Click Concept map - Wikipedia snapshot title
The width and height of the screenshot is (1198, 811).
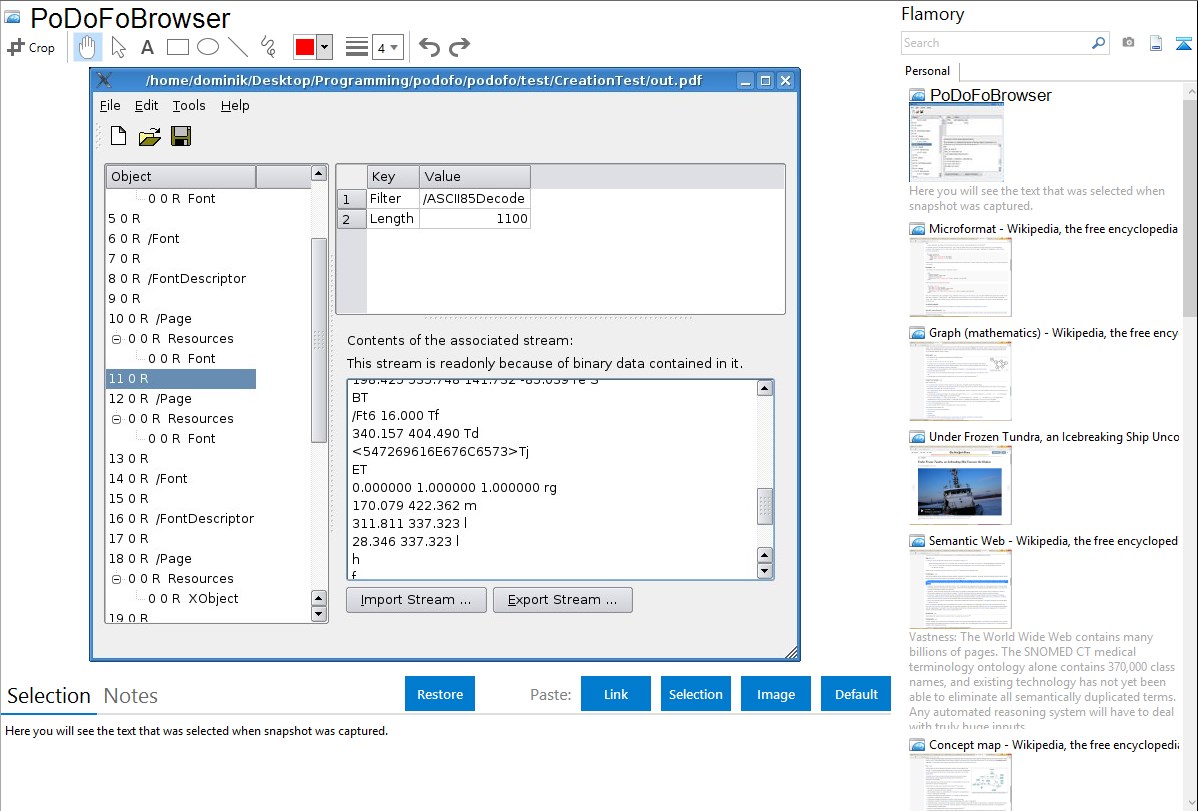click(1053, 744)
